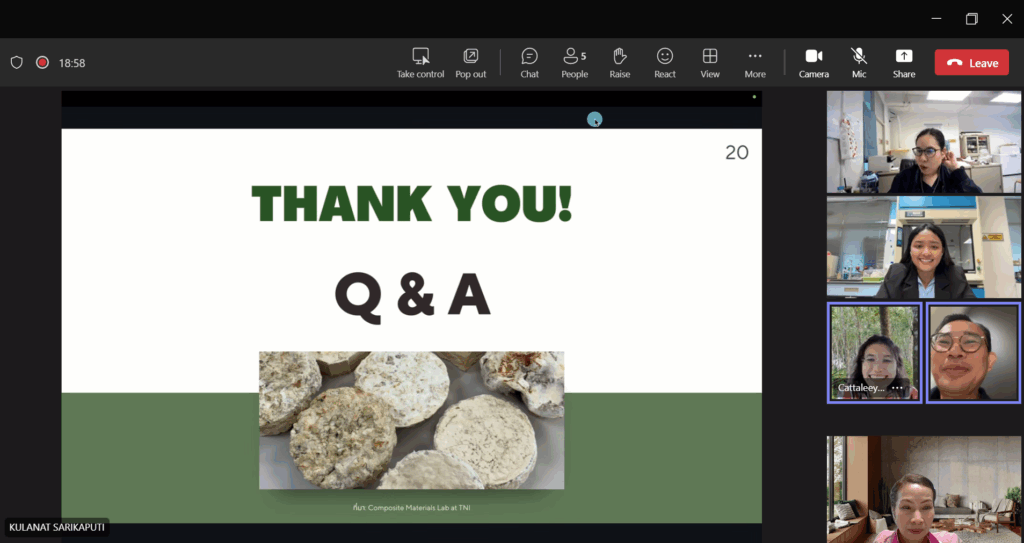The height and width of the screenshot is (543, 1024).
Task: Select the man with glasses video tile
Action: click(x=973, y=352)
